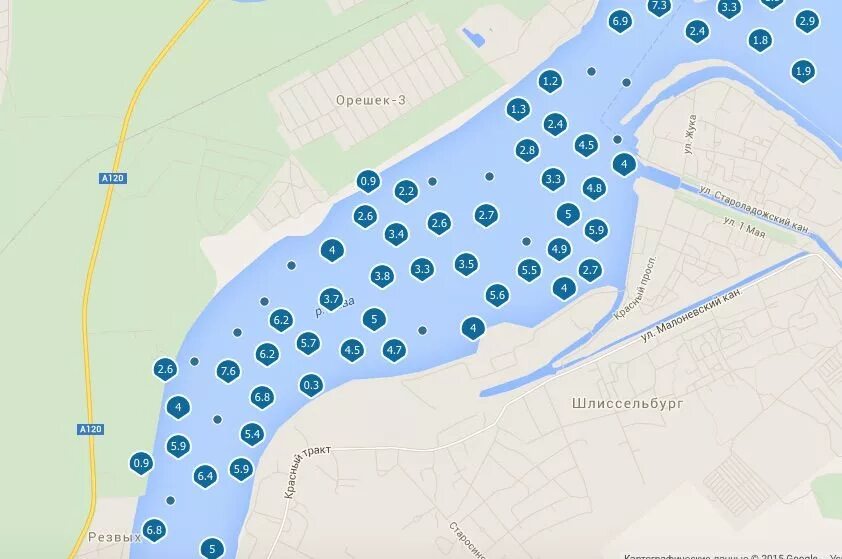Click the 1.9 depth marker
This screenshot has width=842, height=559.
[x=803, y=71]
